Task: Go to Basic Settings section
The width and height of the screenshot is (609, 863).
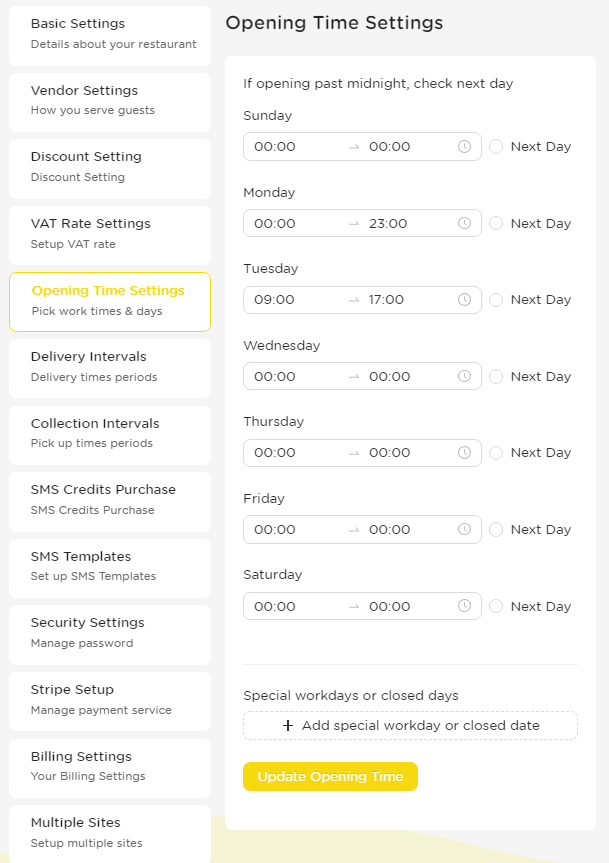Action: click(110, 36)
